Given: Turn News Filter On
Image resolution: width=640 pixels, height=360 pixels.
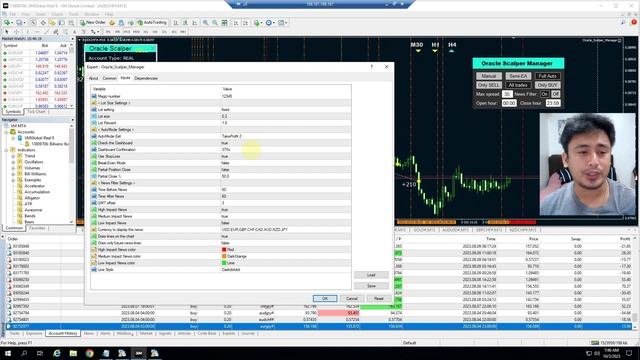Looking at the screenshot, I should click(544, 94).
